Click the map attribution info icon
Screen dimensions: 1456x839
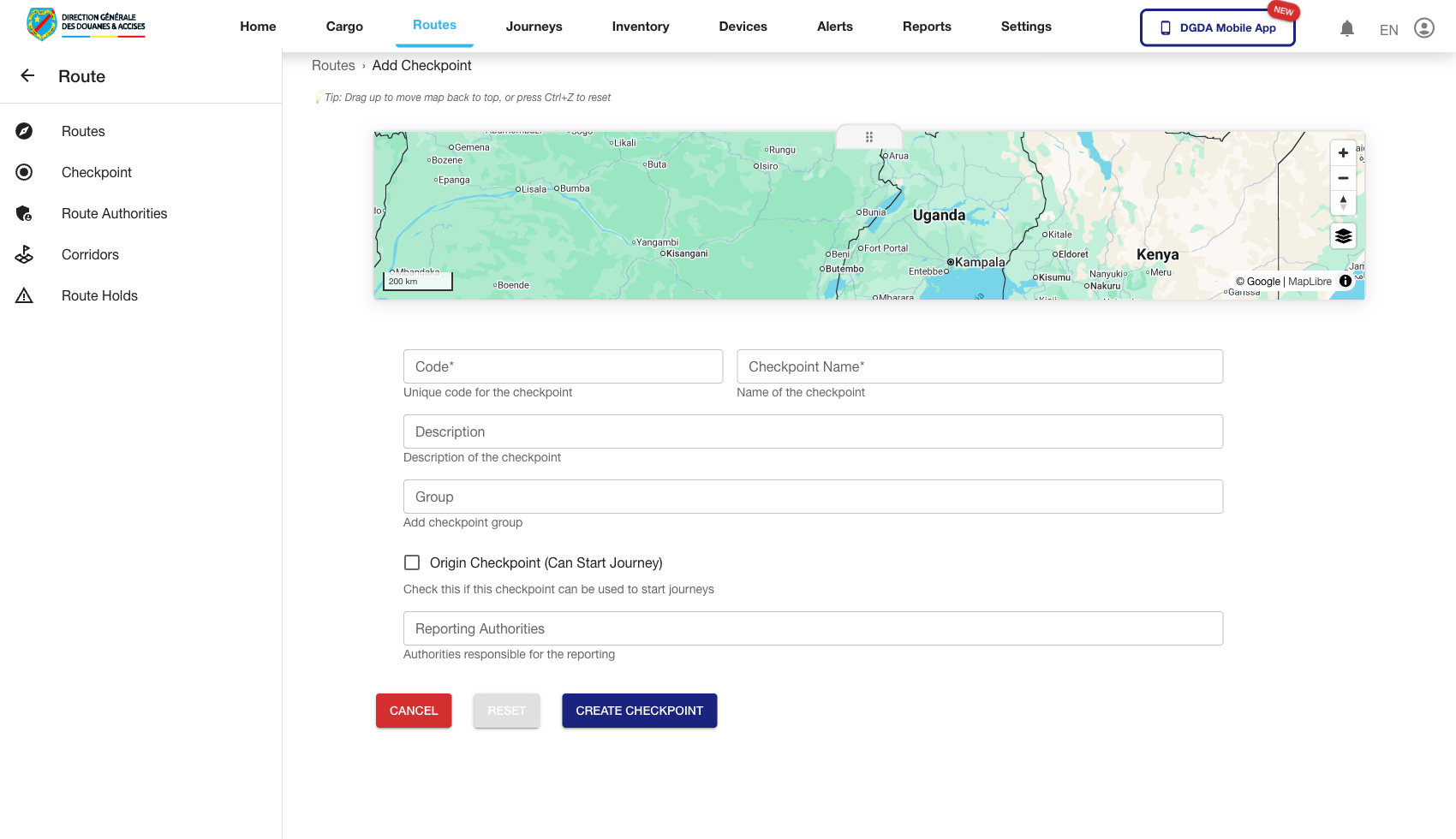coord(1346,281)
